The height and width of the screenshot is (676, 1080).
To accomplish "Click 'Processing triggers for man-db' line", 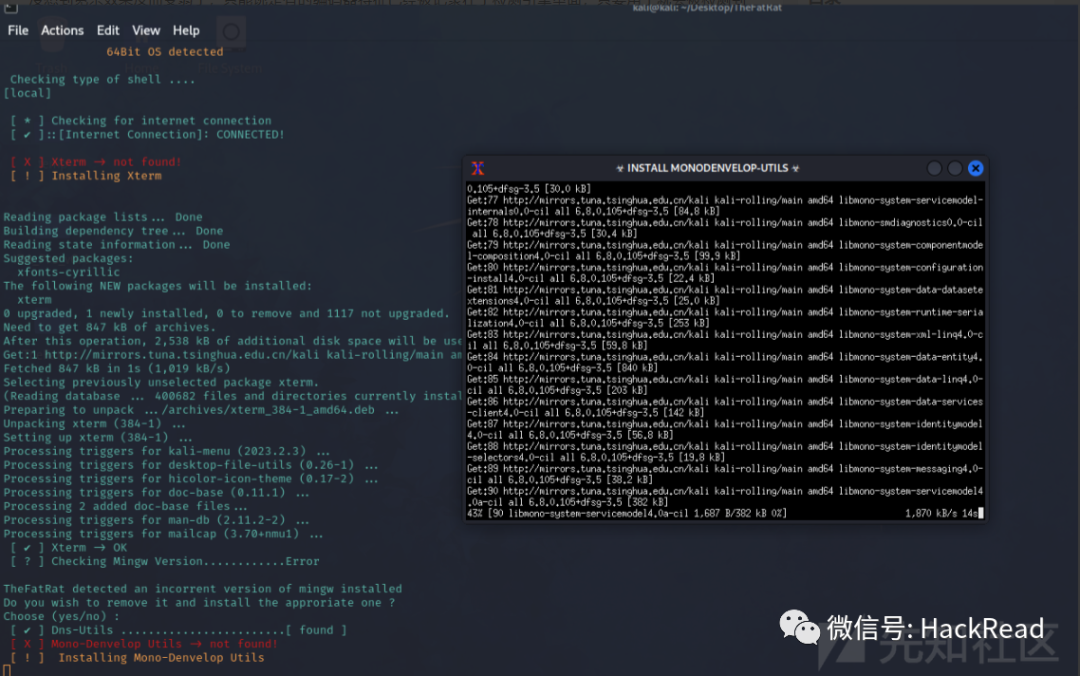I will point(156,520).
